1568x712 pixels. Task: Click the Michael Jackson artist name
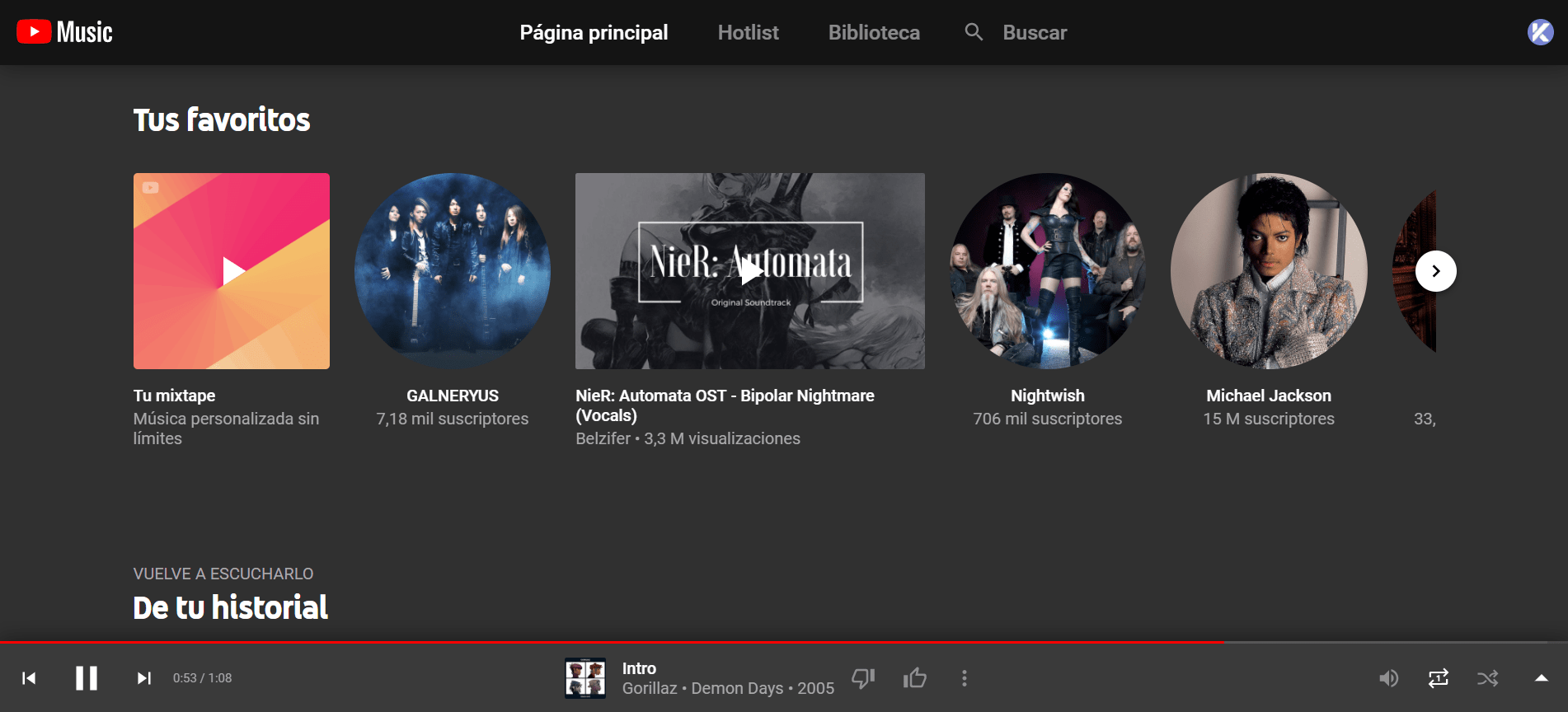(x=1269, y=396)
